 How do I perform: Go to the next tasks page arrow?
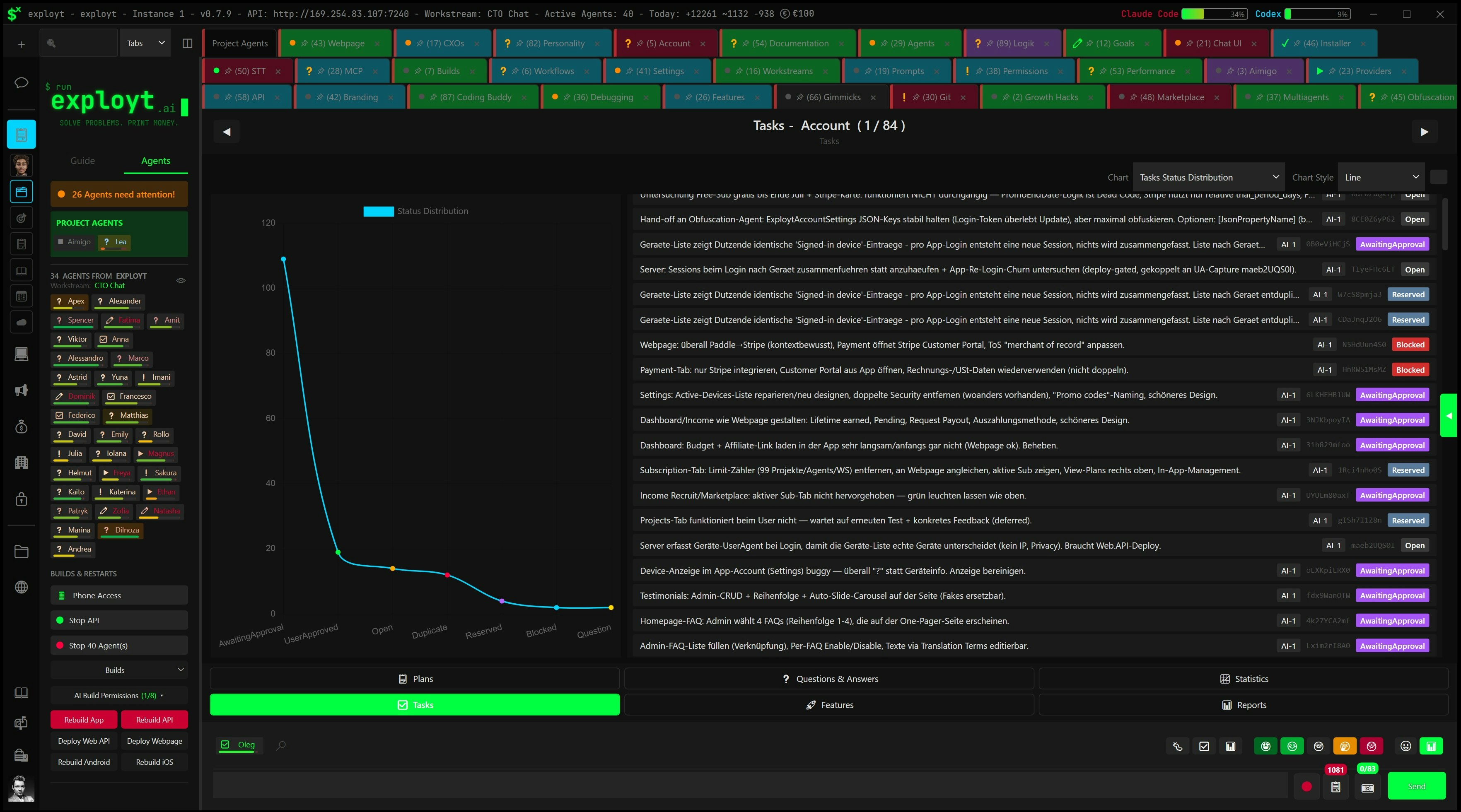(1424, 132)
